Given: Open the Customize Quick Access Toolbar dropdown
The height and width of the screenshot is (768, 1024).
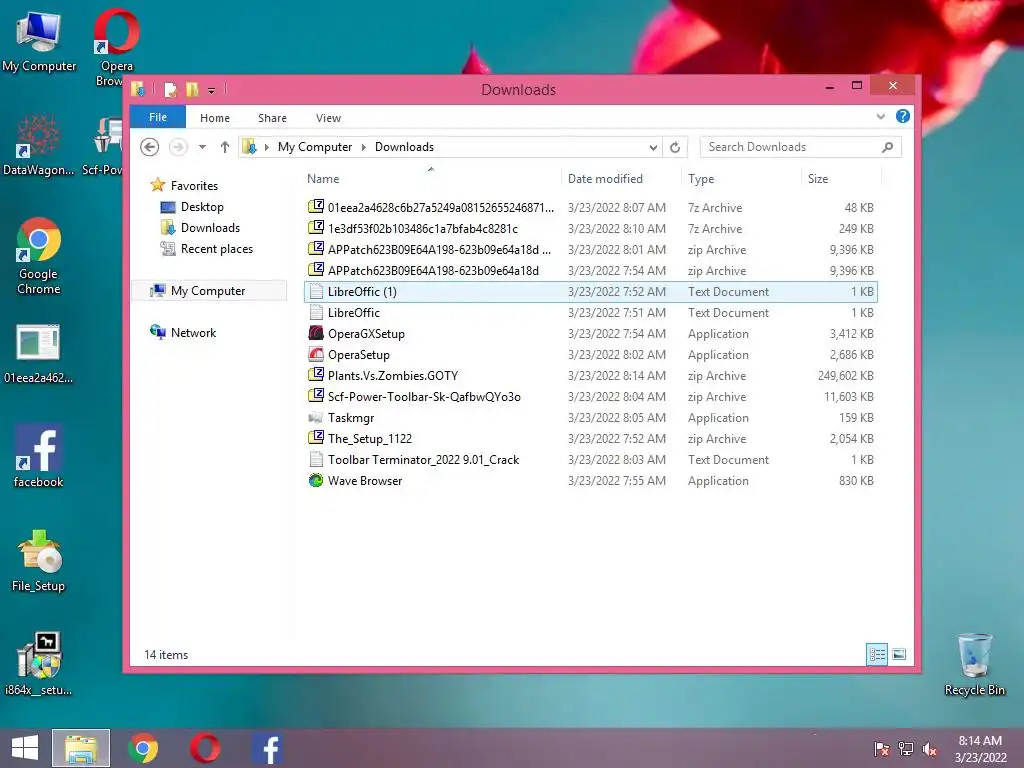Looking at the screenshot, I should point(212,90).
